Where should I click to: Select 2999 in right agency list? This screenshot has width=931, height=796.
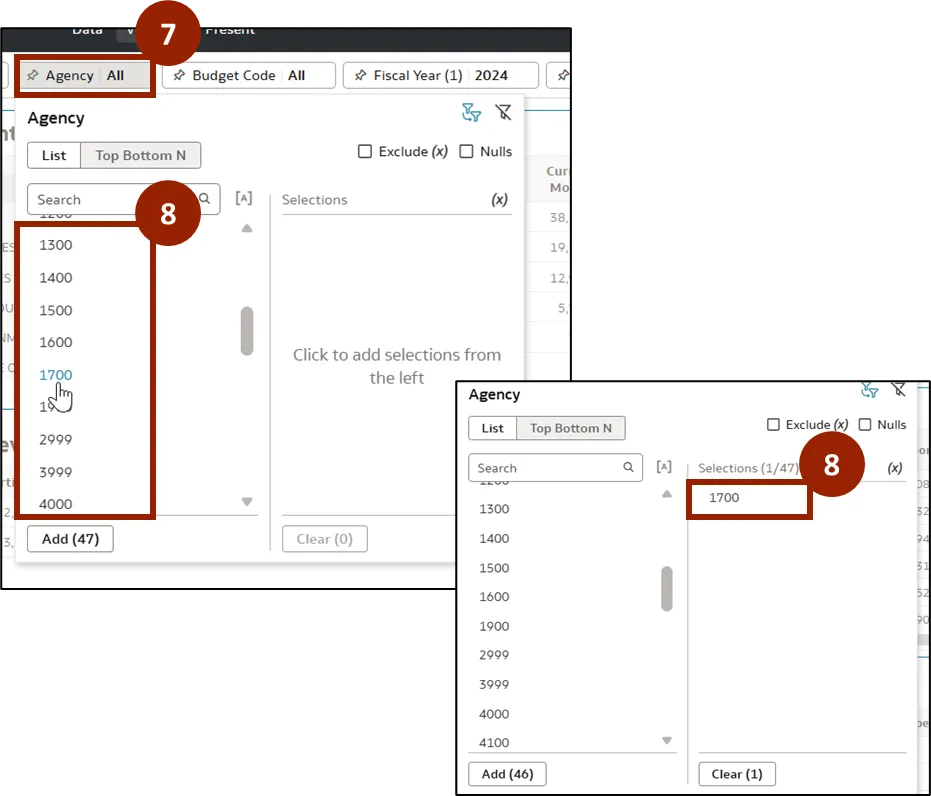coord(495,655)
